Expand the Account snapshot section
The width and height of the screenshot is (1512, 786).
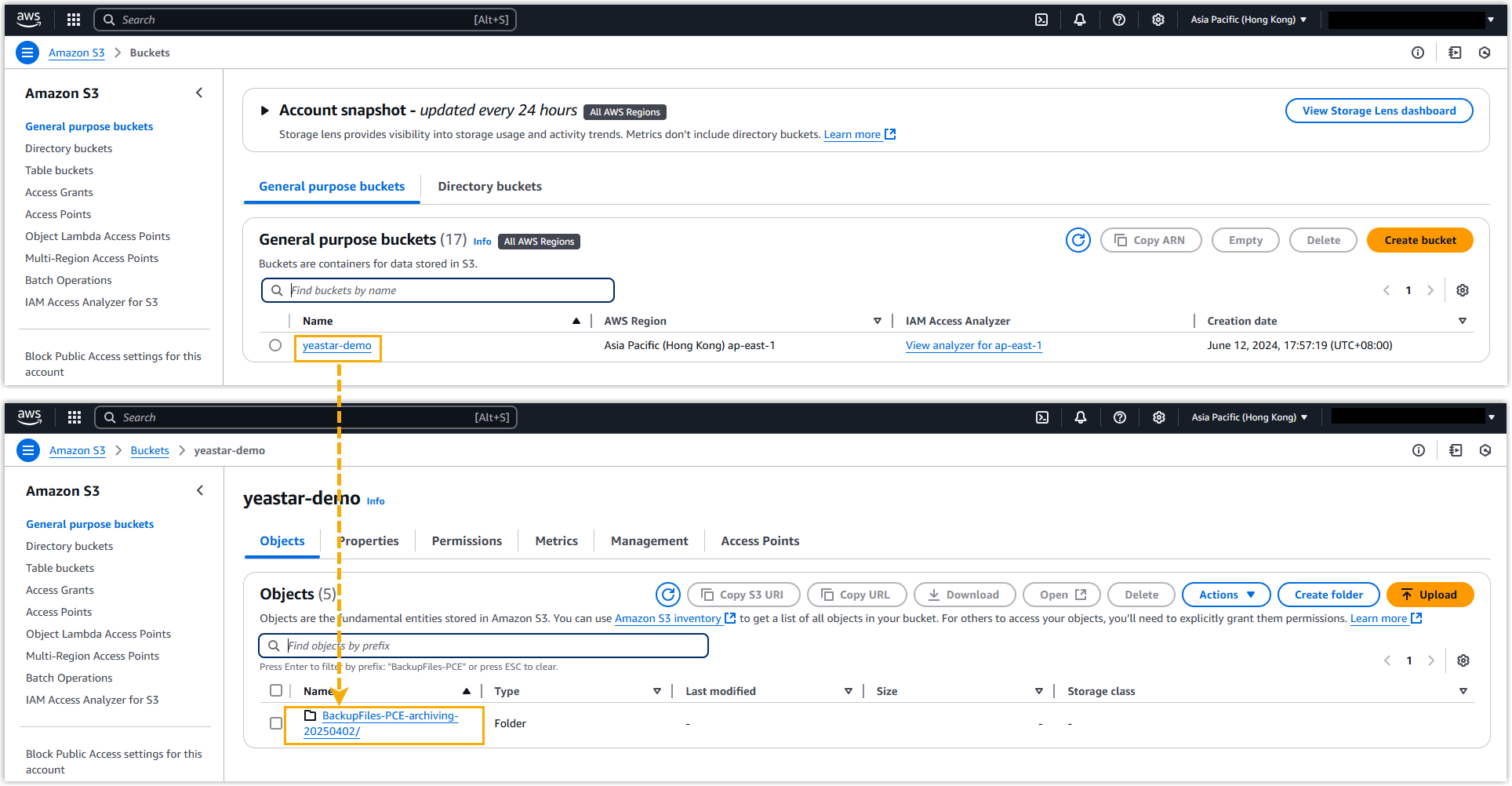tap(265, 111)
